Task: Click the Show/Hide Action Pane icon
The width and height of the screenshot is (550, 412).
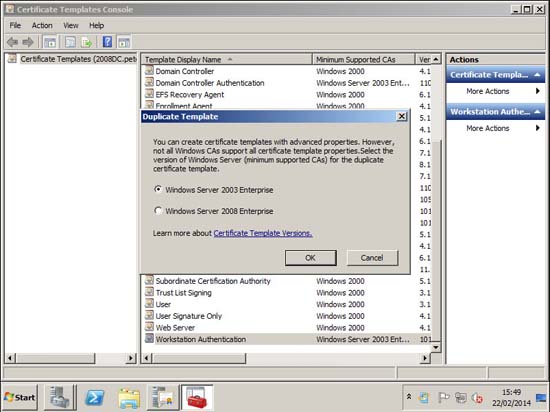Action: 124,42
